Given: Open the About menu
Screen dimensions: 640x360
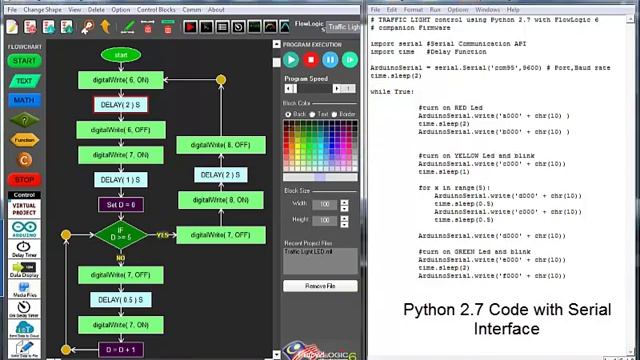Looking at the screenshot, I should pyautogui.click(x=216, y=9).
